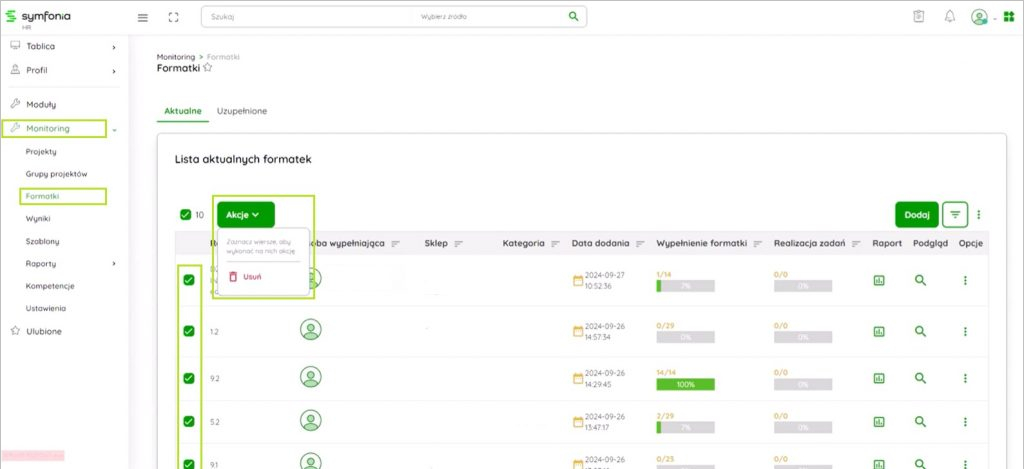Viewport: 1024px width, 469px height.
Task: Click the hamburger menu icon in header
Action: (142, 17)
